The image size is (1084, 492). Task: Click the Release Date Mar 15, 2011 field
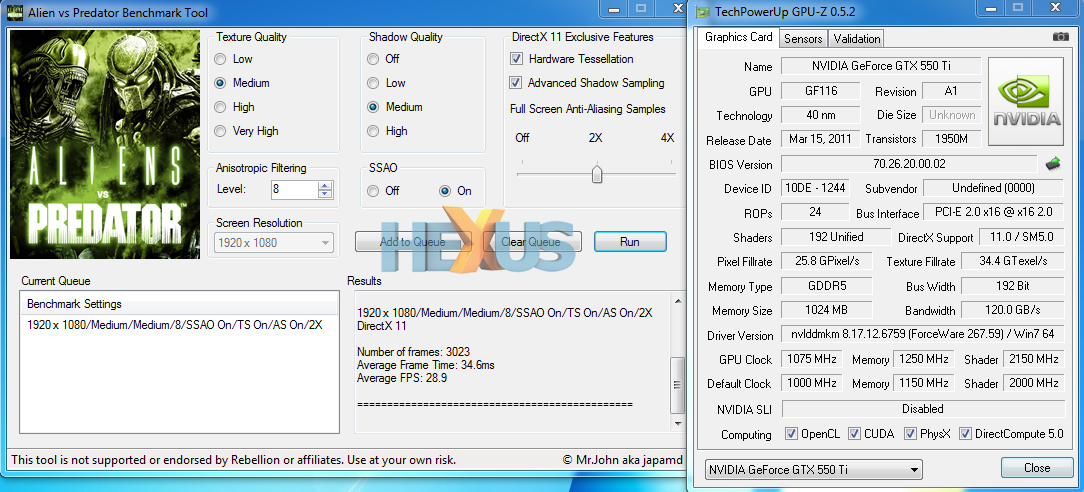(821, 139)
